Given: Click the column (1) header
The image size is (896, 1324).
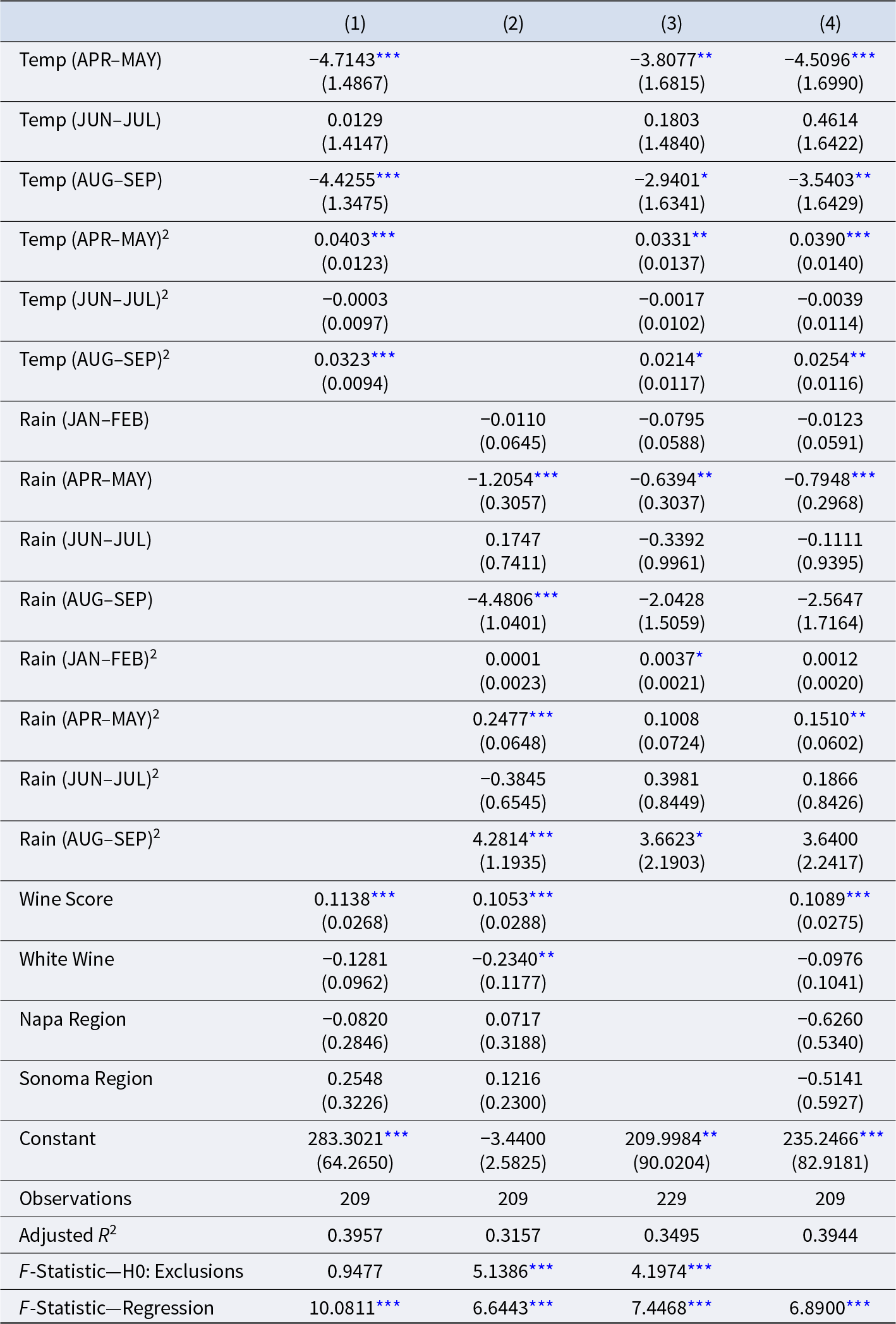Looking at the screenshot, I should point(354,23).
